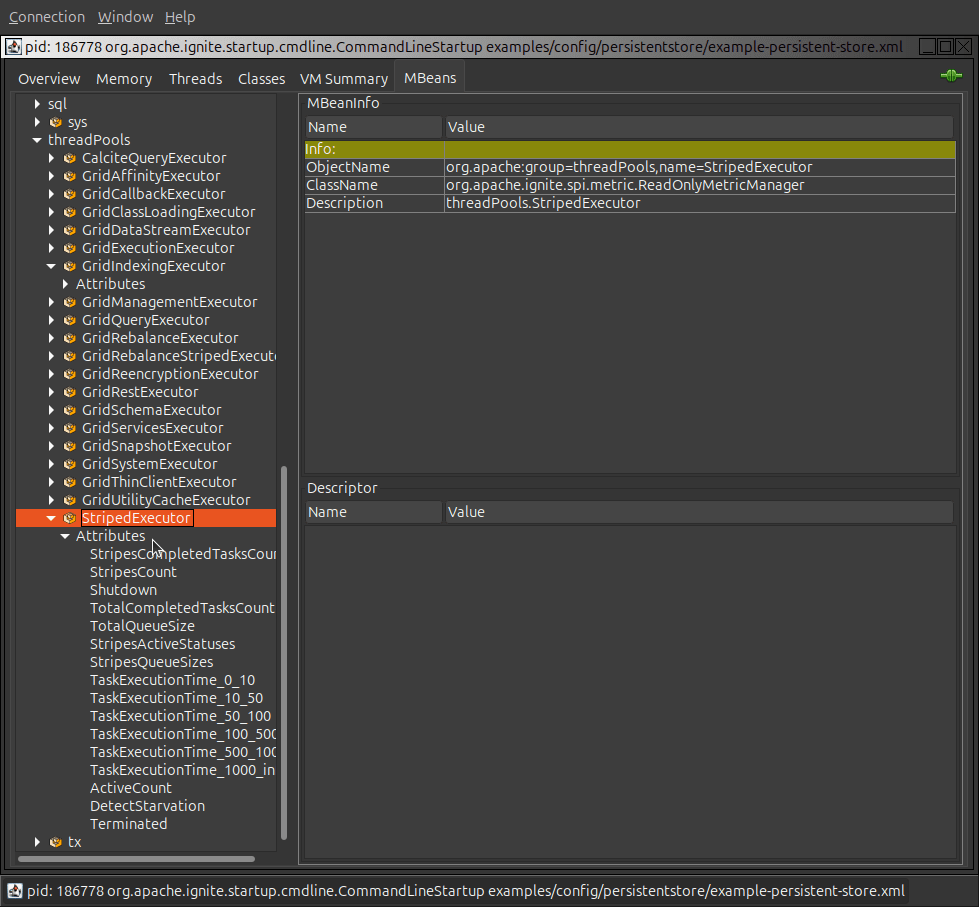This screenshot has width=979, height=907.
Task: Click the GridQueryExecutor bean icon
Action: [70, 320]
